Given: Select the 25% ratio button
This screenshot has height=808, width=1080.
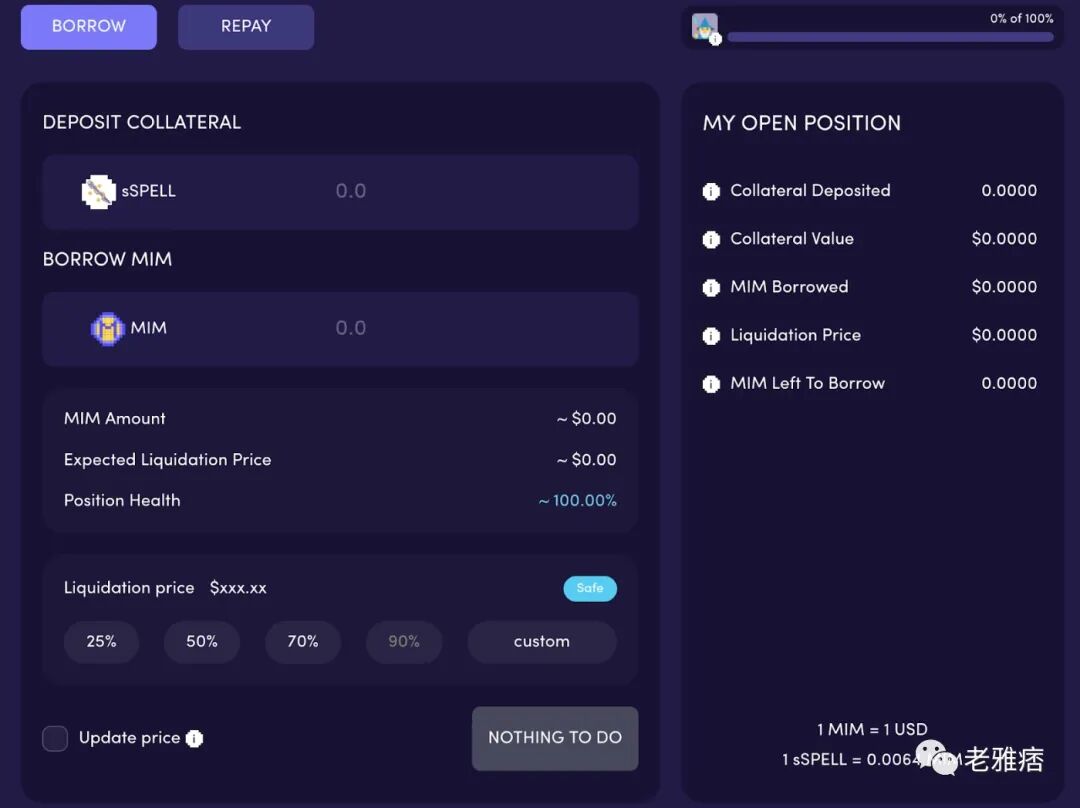Looking at the screenshot, I should (101, 642).
